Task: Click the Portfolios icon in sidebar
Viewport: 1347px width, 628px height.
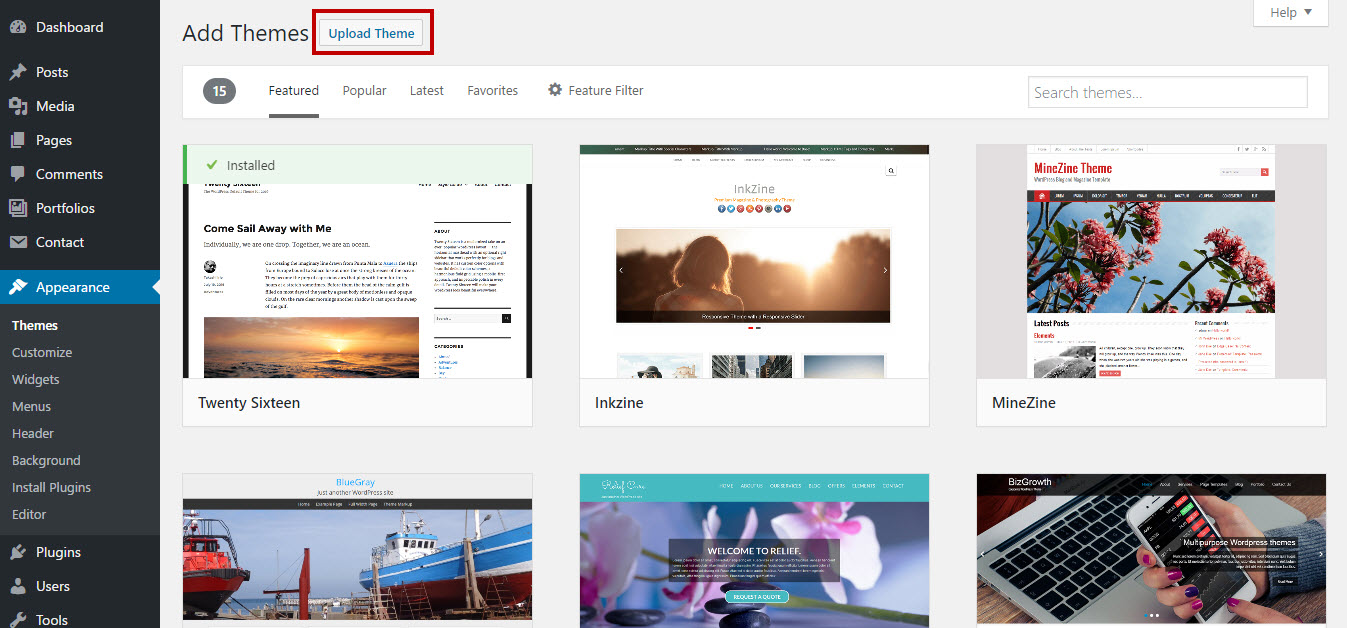Action: point(18,208)
